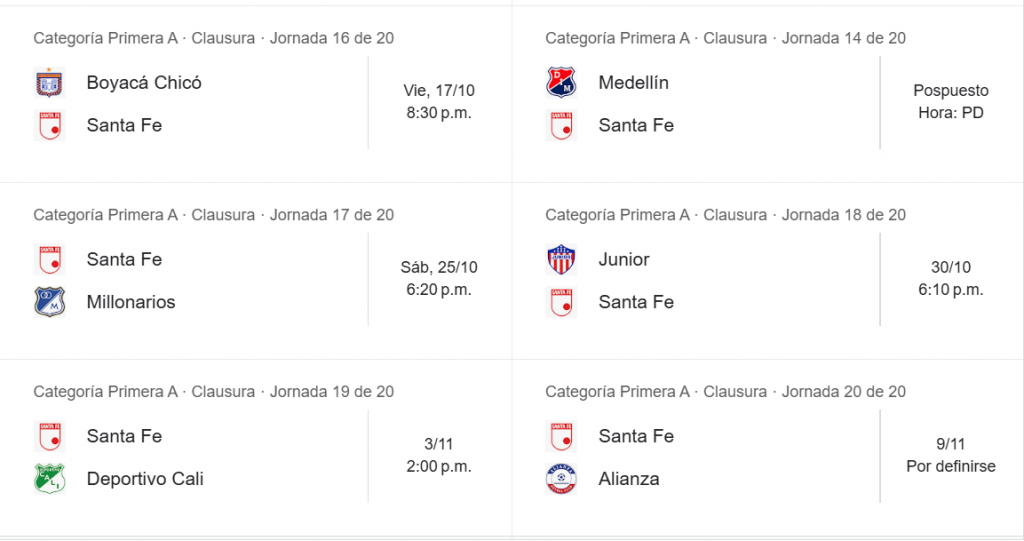The width and height of the screenshot is (1024, 541).
Task: Click Santa Fe crest in Jornada 20 match
Action: (561, 437)
